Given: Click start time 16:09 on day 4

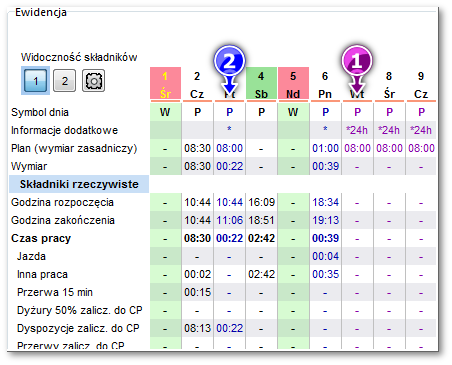Looking at the screenshot, I should click(261, 202).
